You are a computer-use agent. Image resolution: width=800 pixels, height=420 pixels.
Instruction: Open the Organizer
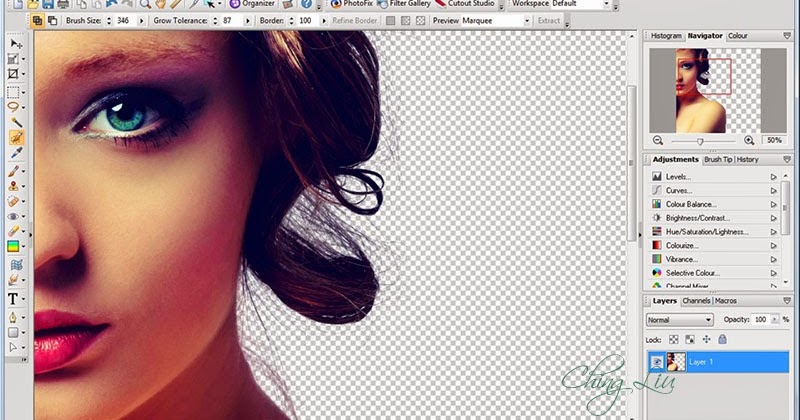tap(252, 4)
